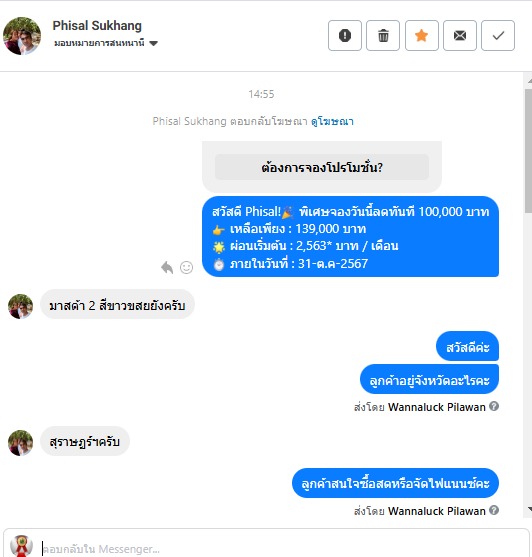Click the blue promotion details message bubble
The image size is (532, 557).
(351, 237)
